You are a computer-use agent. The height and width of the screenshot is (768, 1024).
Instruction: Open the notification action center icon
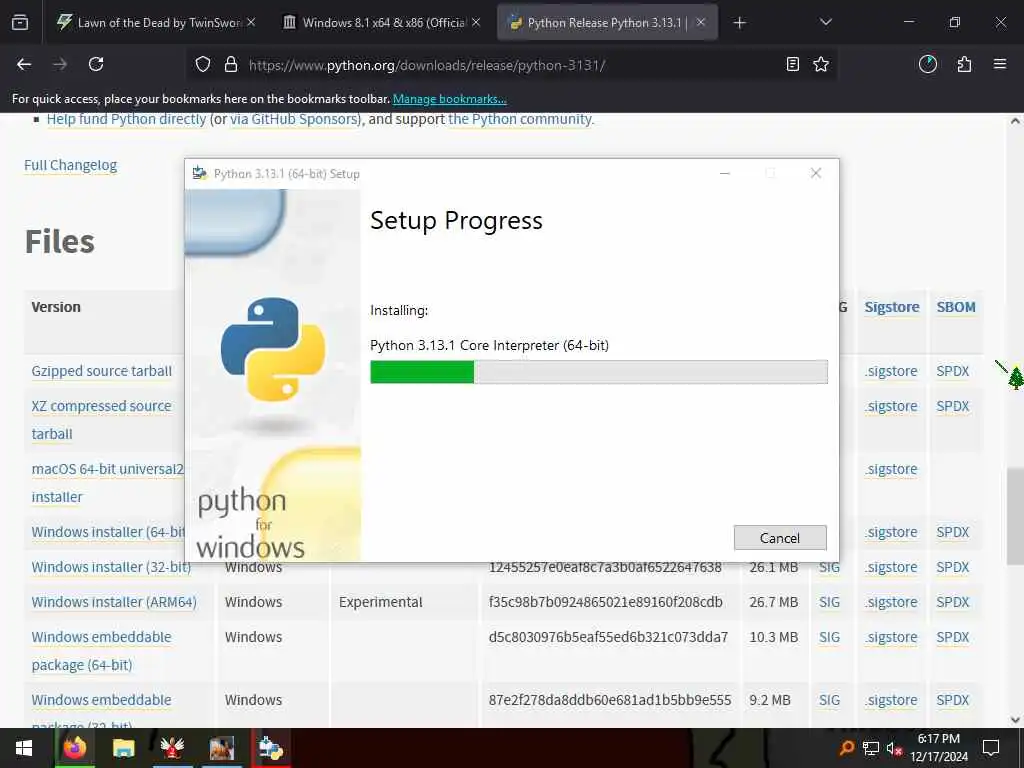point(991,748)
